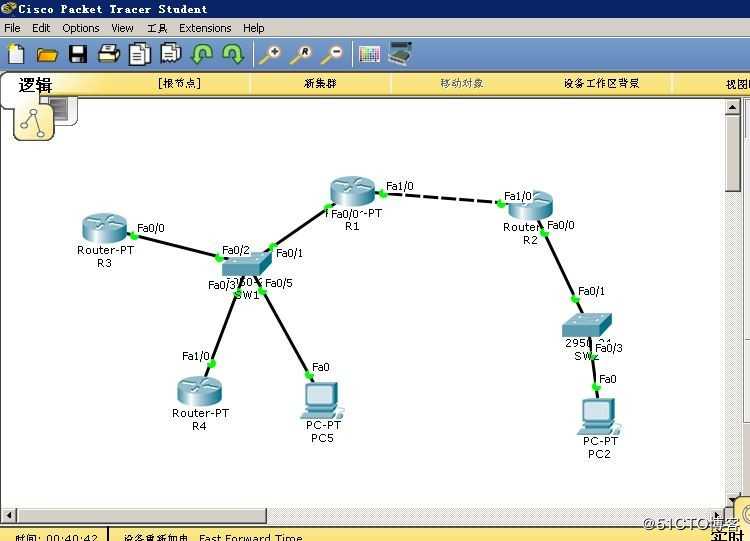This screenshot has width=750, height=541.
Task: Switch to the 逻辑 workspace tab
Action: pos(35,85)
